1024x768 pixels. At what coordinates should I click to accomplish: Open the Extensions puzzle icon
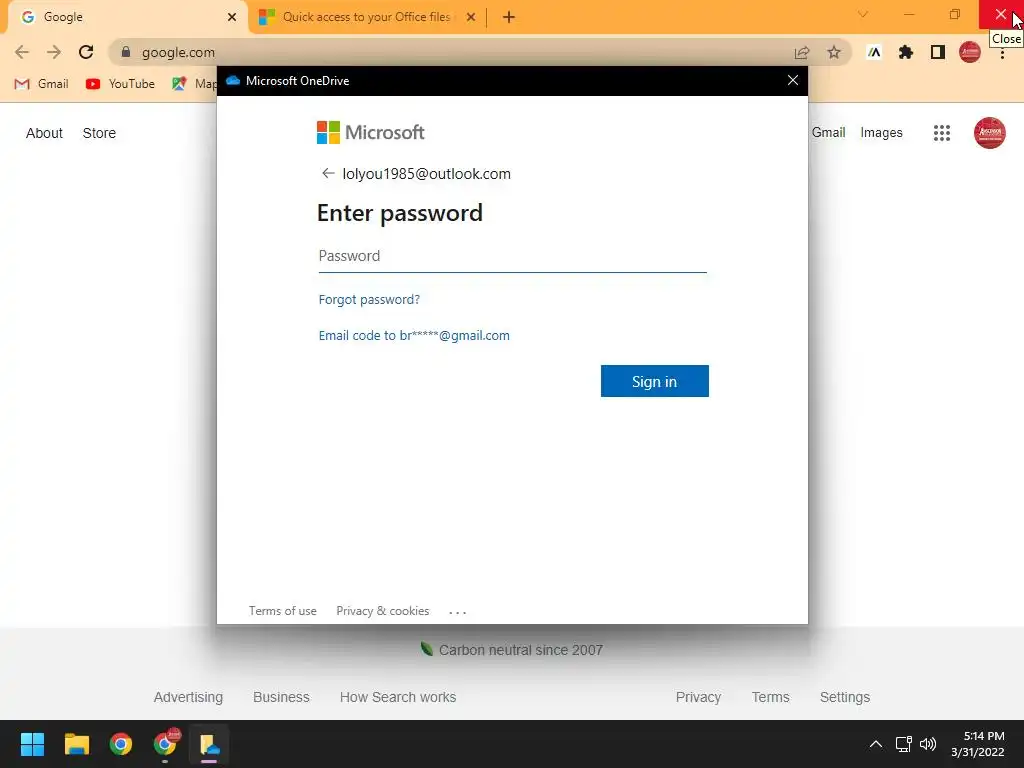coord(905,52)
